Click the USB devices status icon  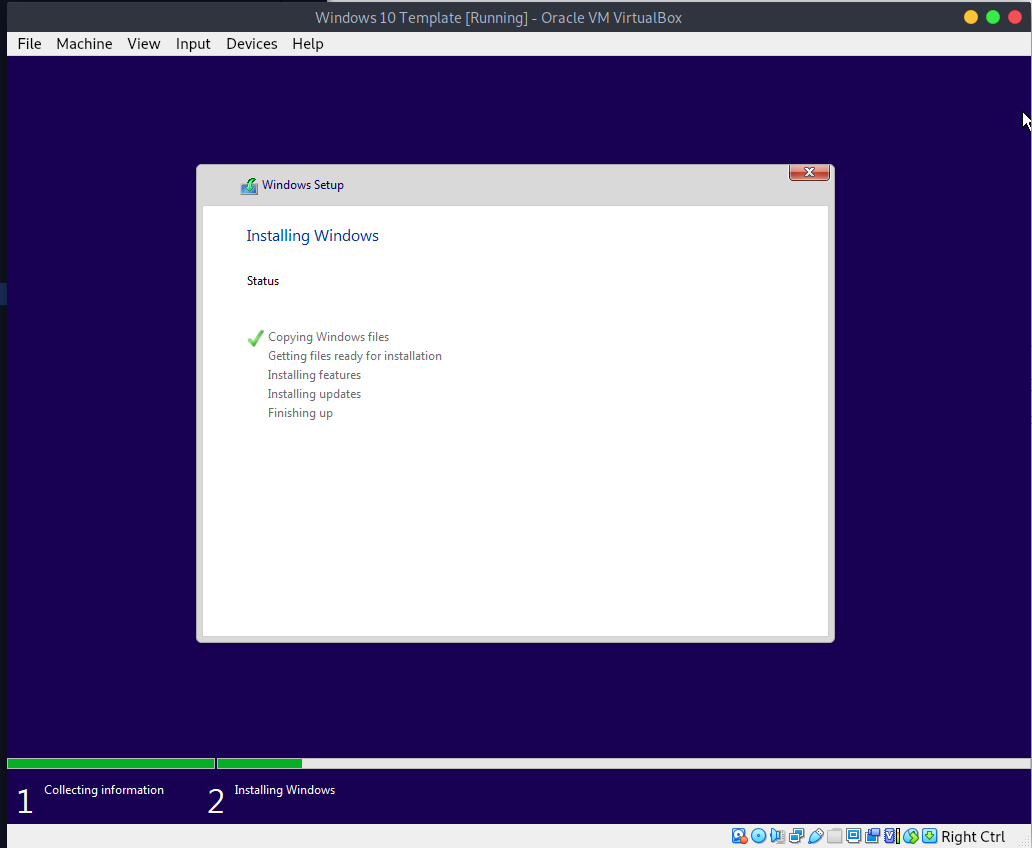(x=815, y=836)
